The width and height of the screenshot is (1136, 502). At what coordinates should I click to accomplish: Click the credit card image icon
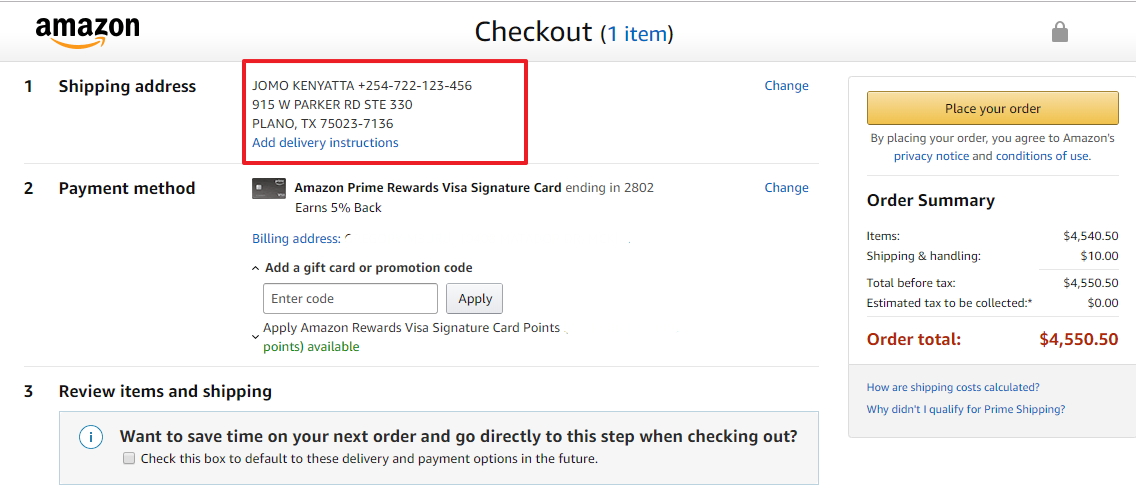[x=269, y=188]
